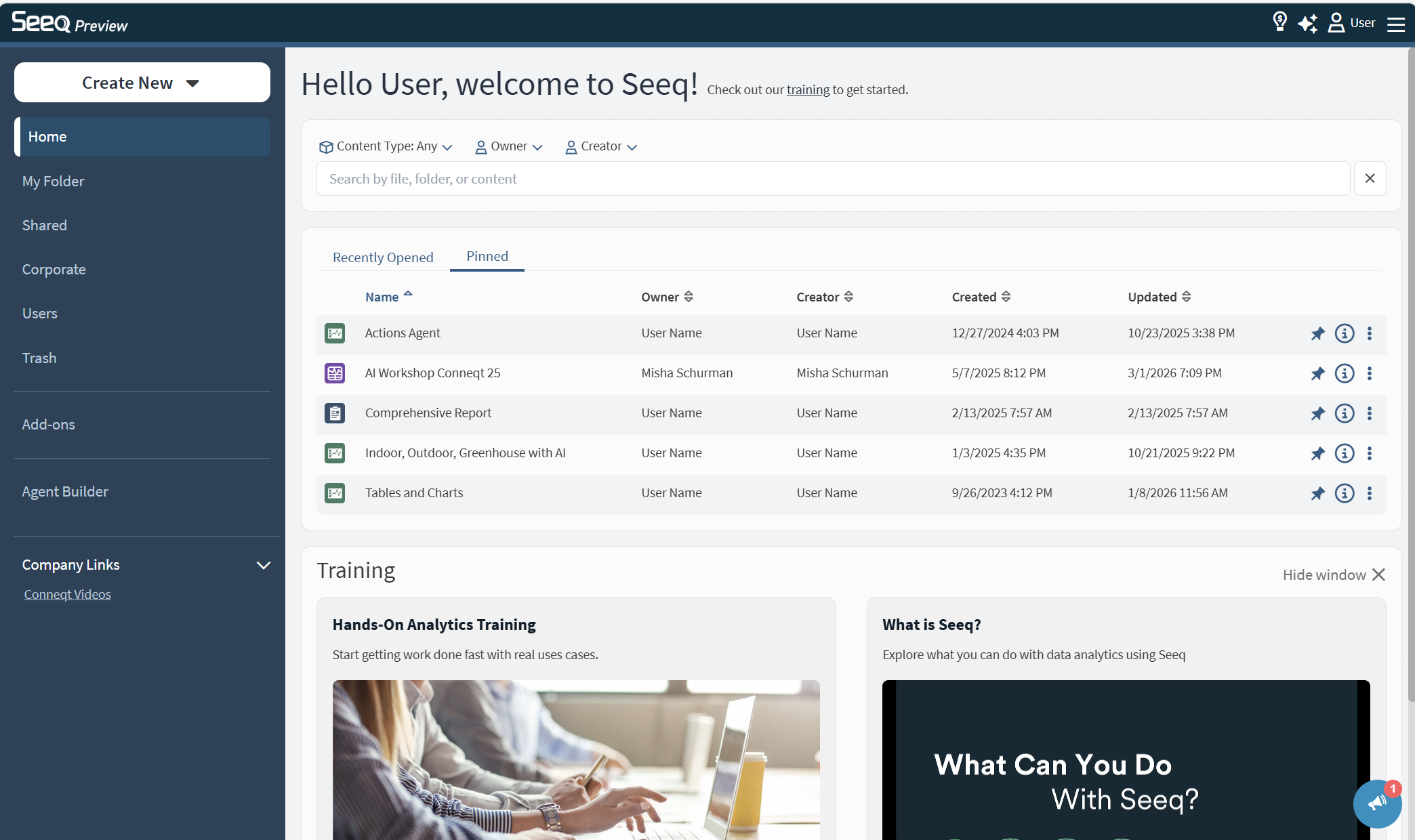Collapse the Company Links section
This screenshot has width=1415, height=840.
[x=264, y=565]
